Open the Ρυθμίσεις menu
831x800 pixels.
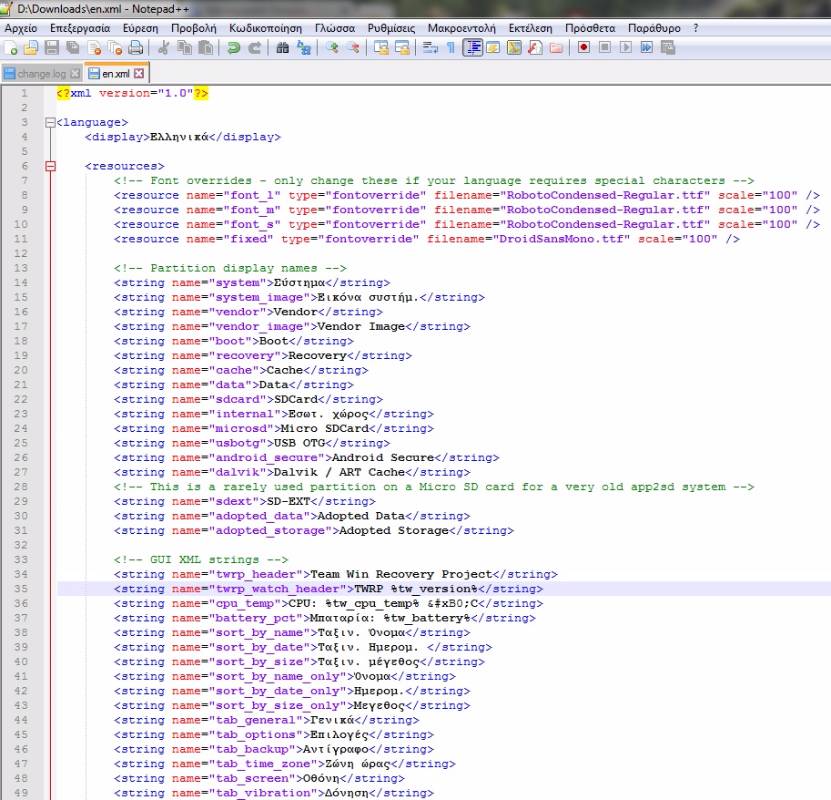point(391,28)
